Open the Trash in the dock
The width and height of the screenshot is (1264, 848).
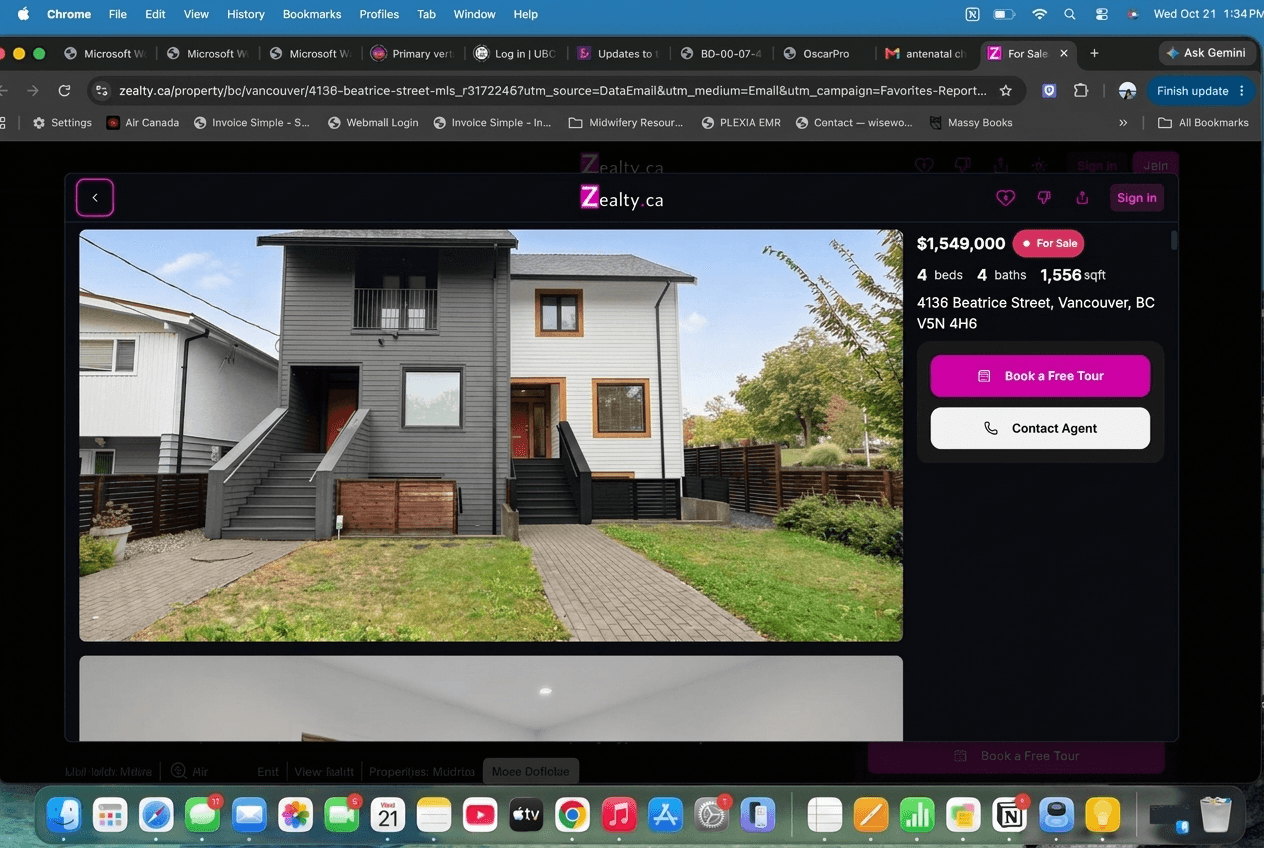(1215, 814)
